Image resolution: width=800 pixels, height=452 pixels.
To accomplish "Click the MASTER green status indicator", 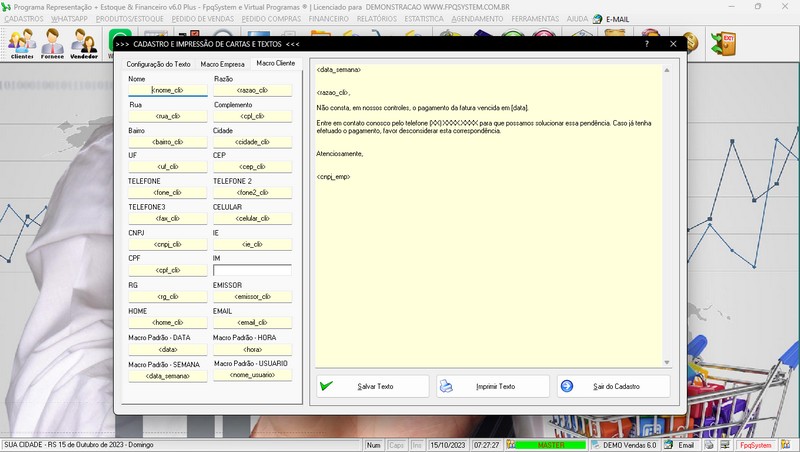I will click(551, 445).
